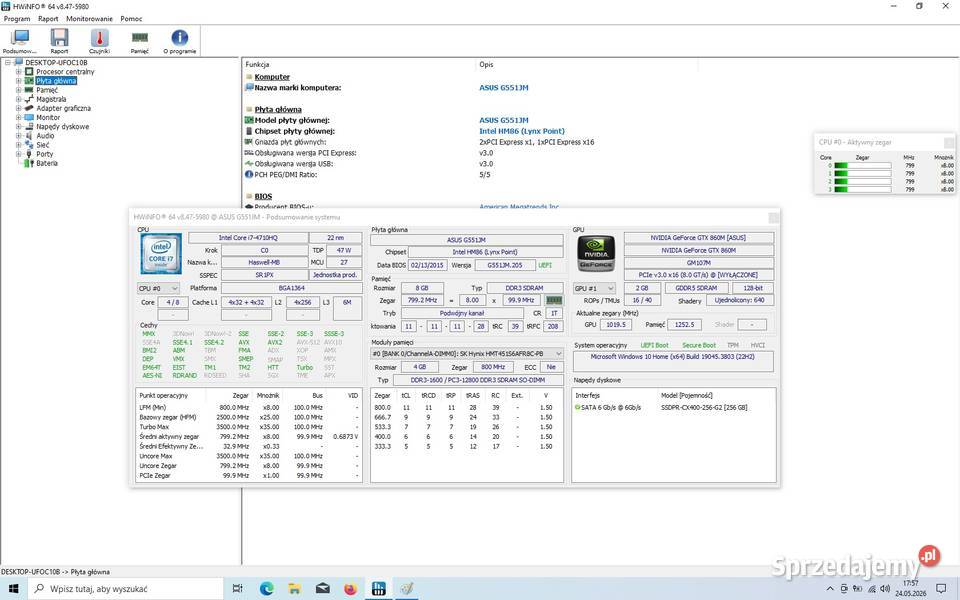The image size is (960, 600).
Task: Open the Raport menu
Action: point(48,19)
